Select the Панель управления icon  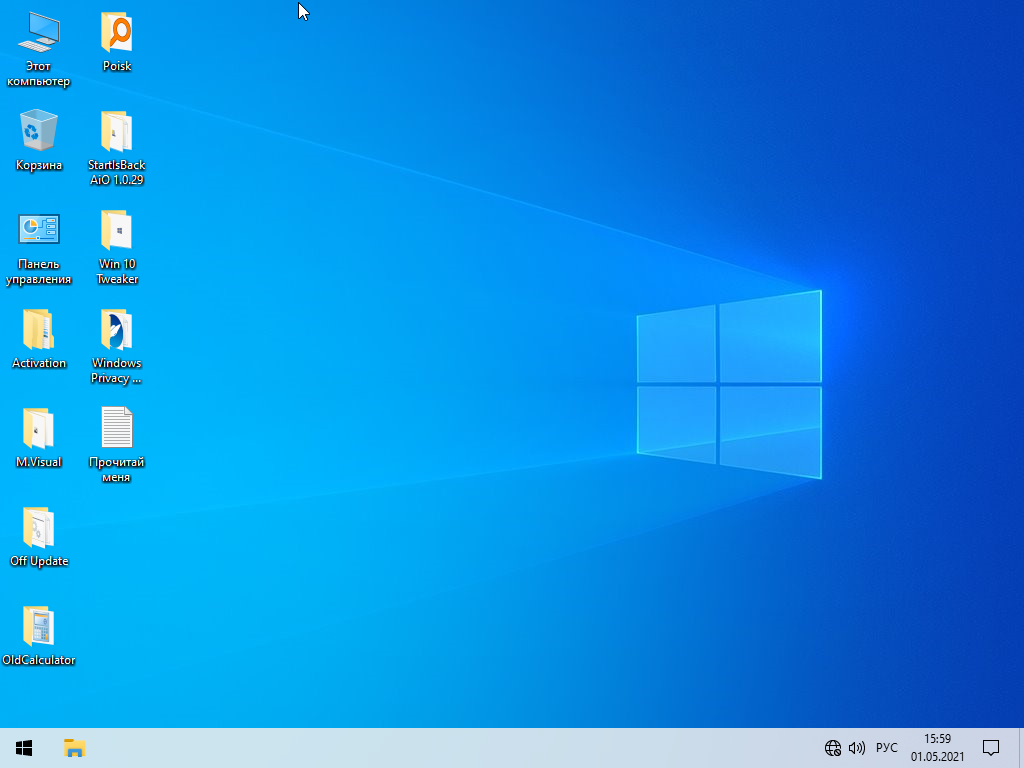(x=38, y=230)
